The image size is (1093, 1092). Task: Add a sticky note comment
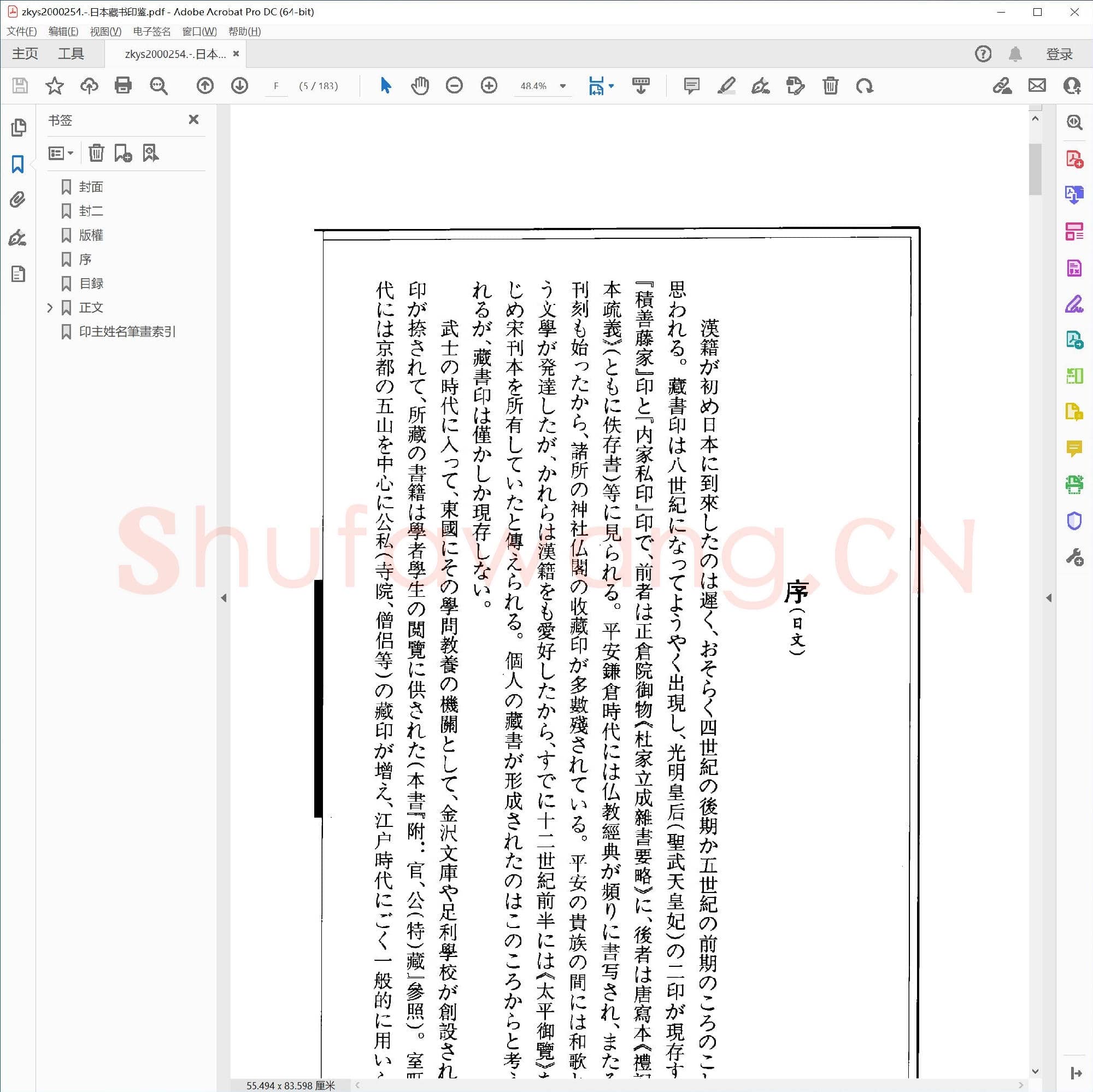691,86
